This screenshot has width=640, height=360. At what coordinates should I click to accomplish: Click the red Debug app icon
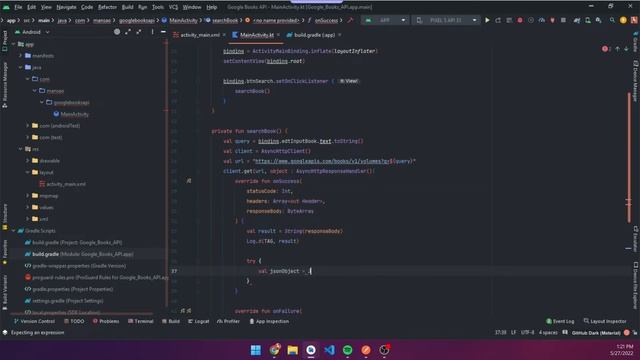coord(520,20)
